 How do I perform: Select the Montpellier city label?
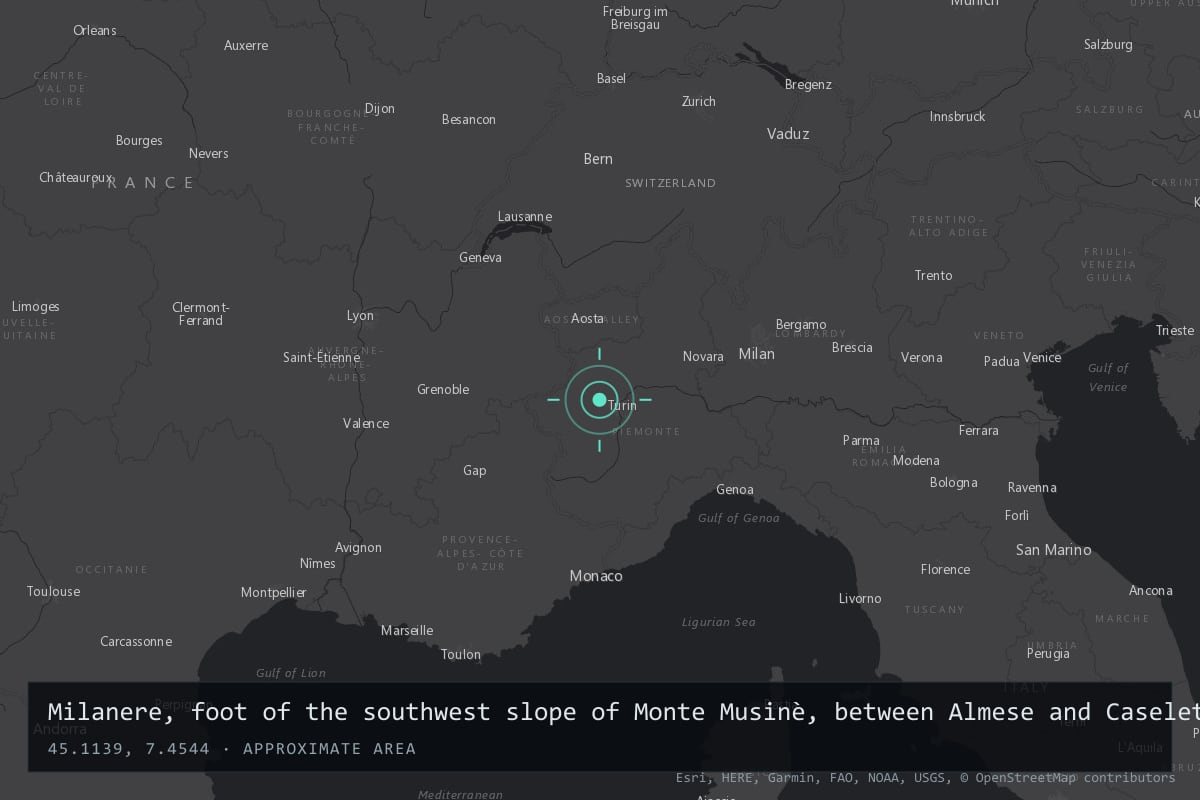click(x=274, y=593)
